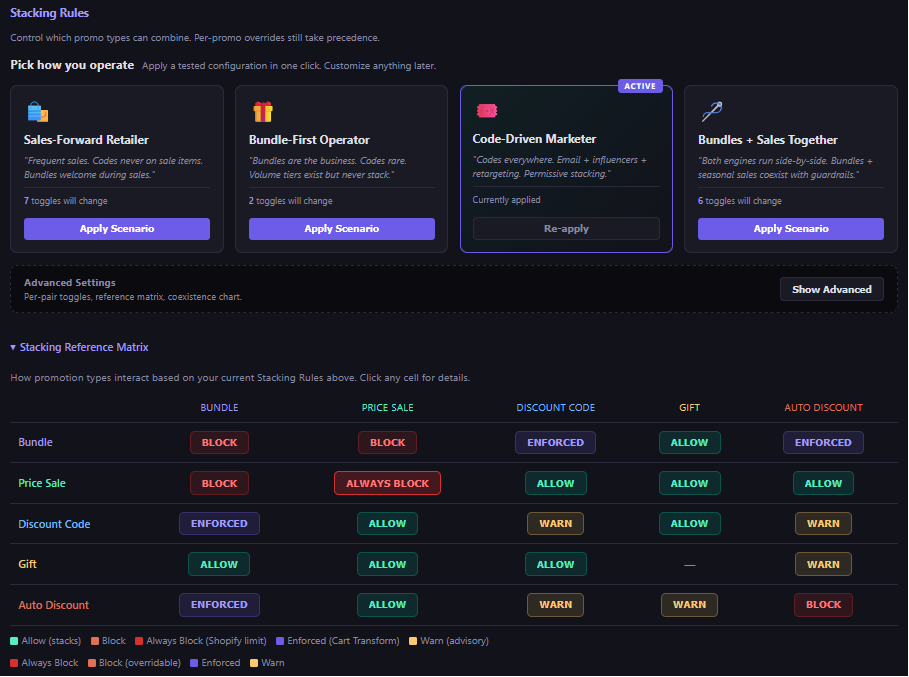Screen dimensions: 909x677
Task: Click the Block (overridable) legend swatch
Action: pos(92,663)
